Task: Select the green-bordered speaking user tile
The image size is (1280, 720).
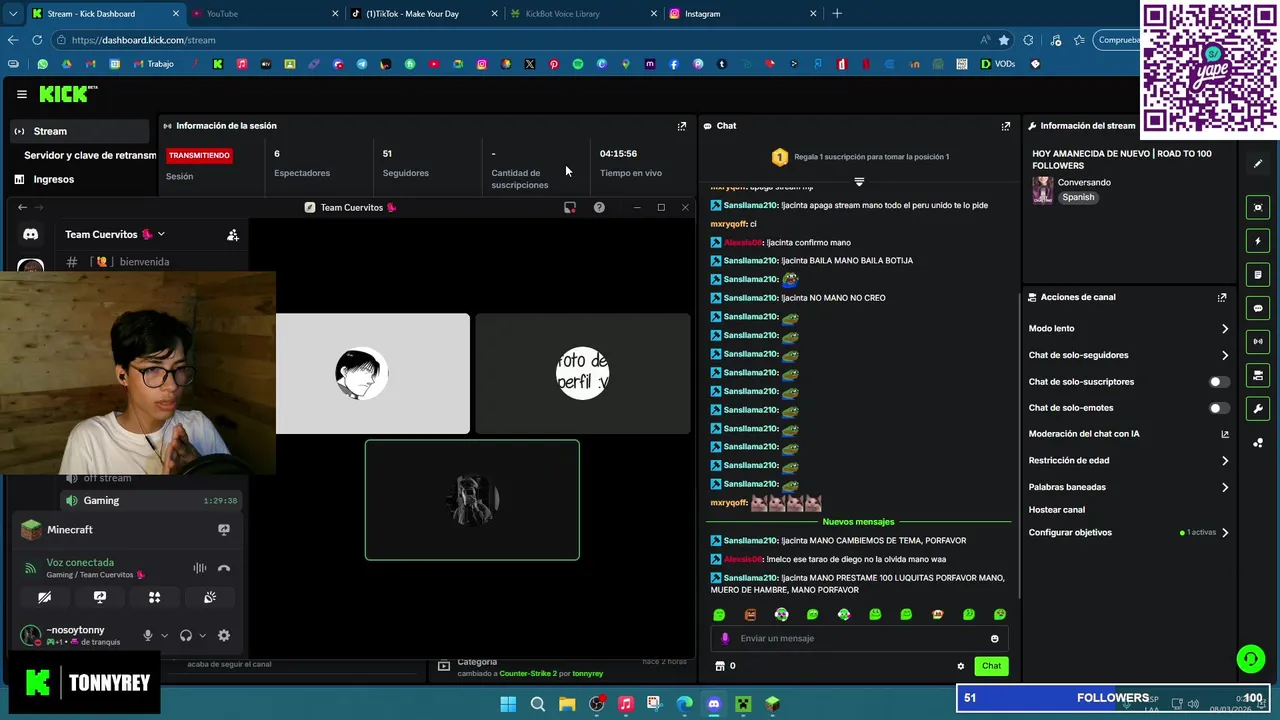Action: (472, 500)
